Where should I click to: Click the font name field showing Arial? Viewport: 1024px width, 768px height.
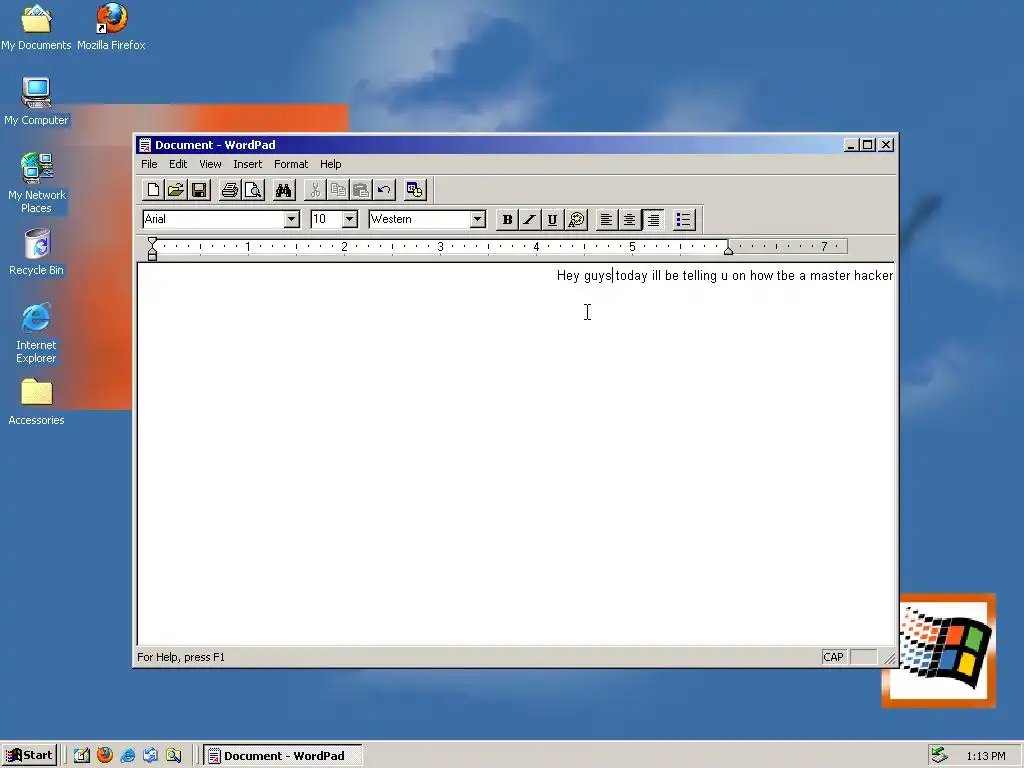(x=214, y=219)
